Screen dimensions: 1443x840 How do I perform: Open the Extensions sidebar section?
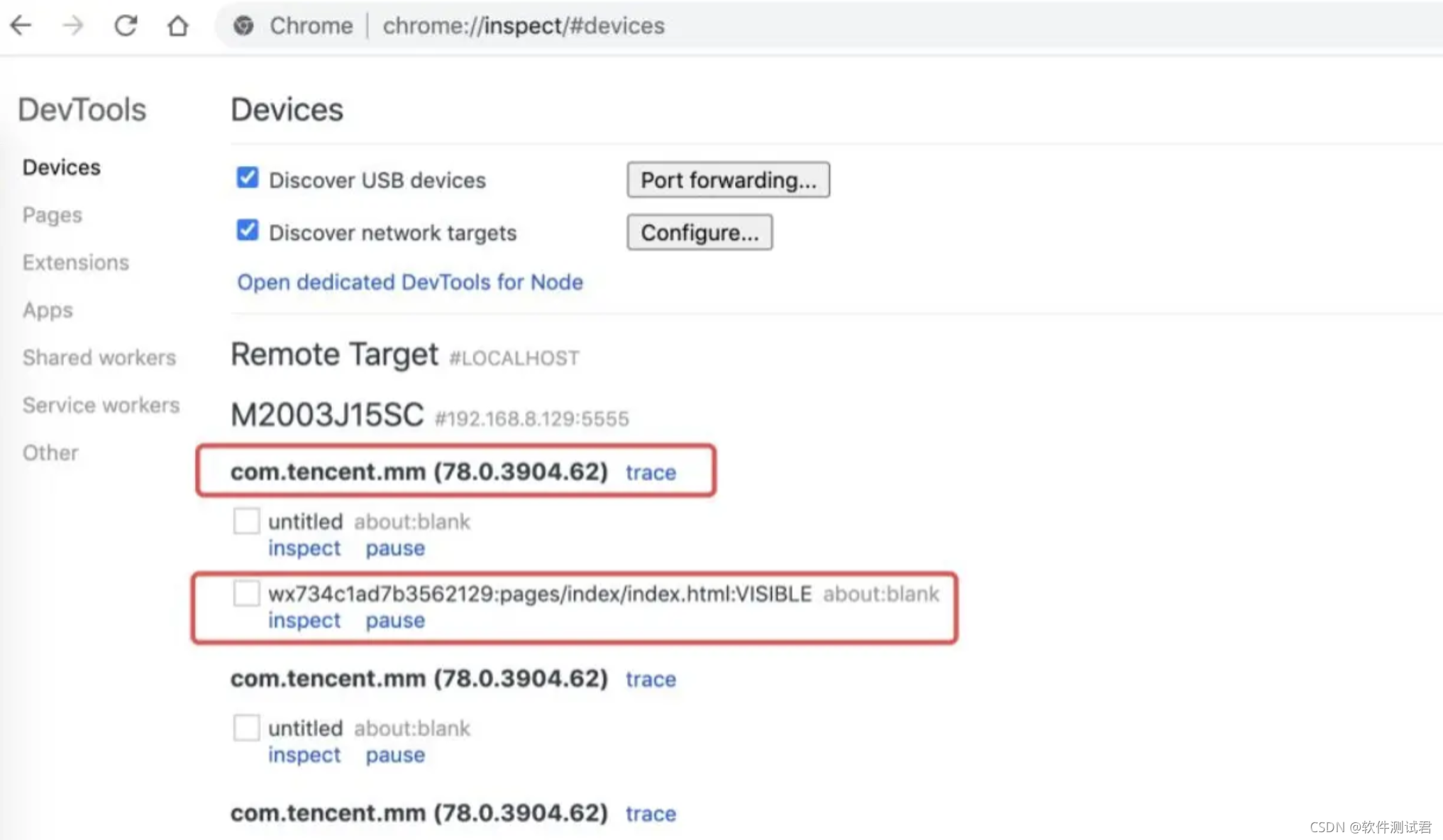[x=75, y=262]
